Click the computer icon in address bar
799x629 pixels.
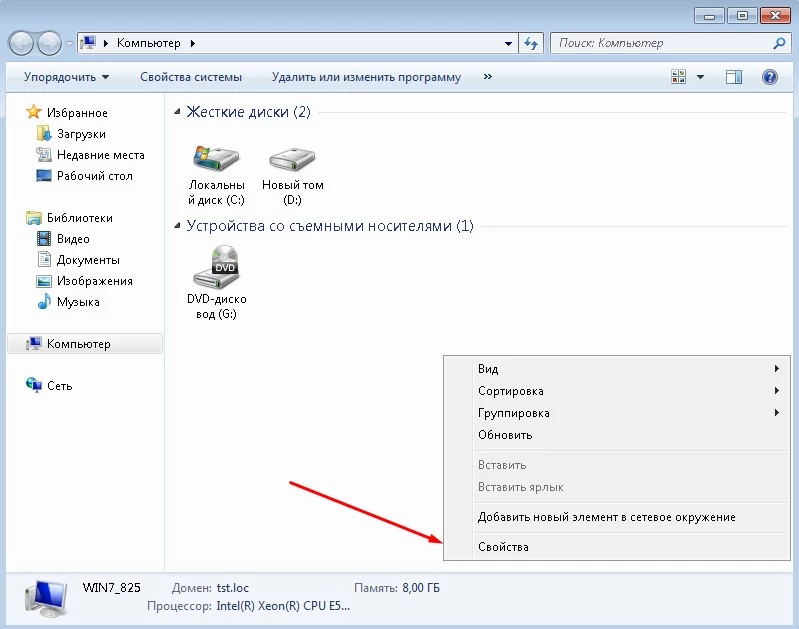(x=89, y=43)
